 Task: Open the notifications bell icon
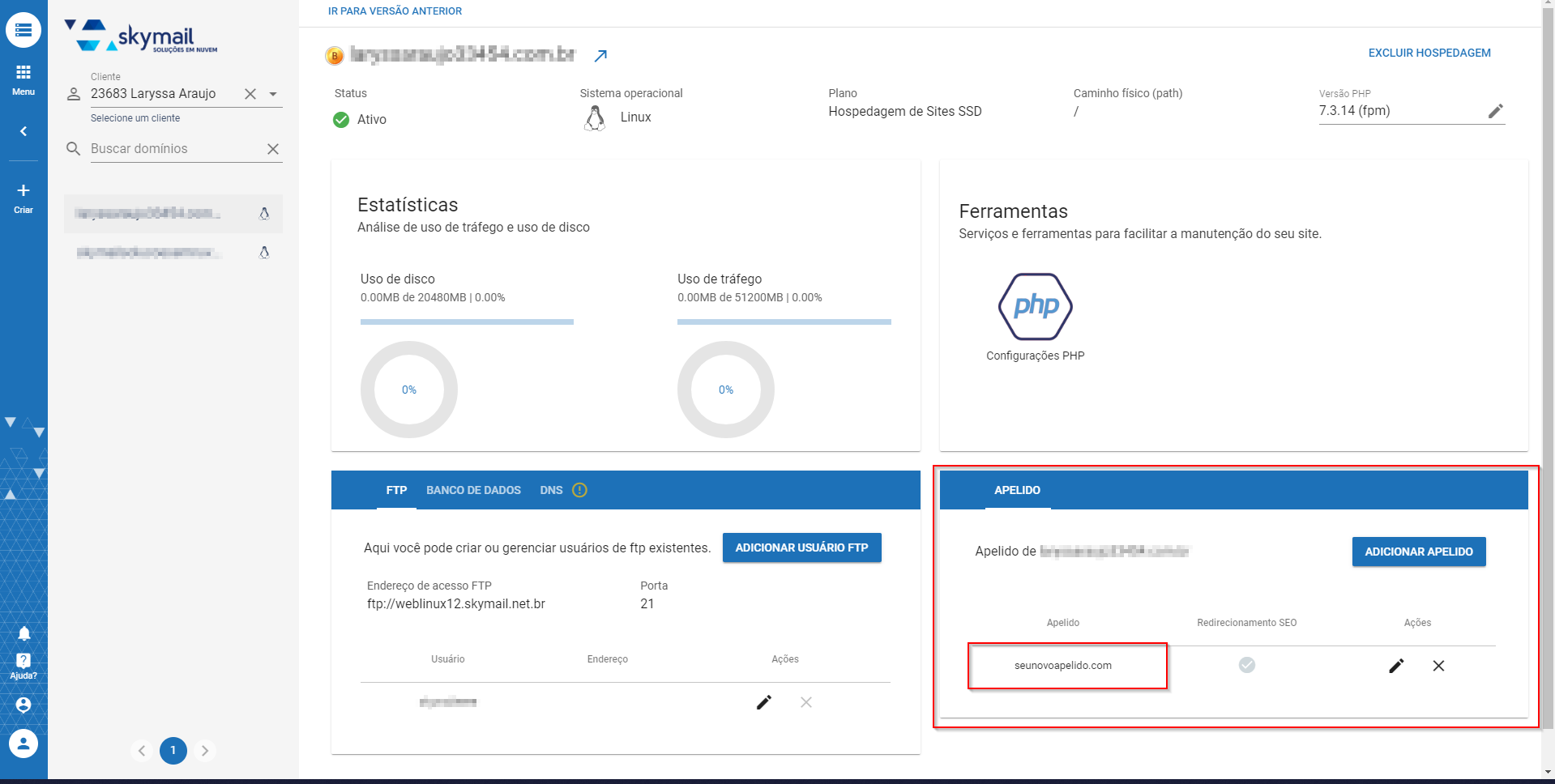point(23,633)
